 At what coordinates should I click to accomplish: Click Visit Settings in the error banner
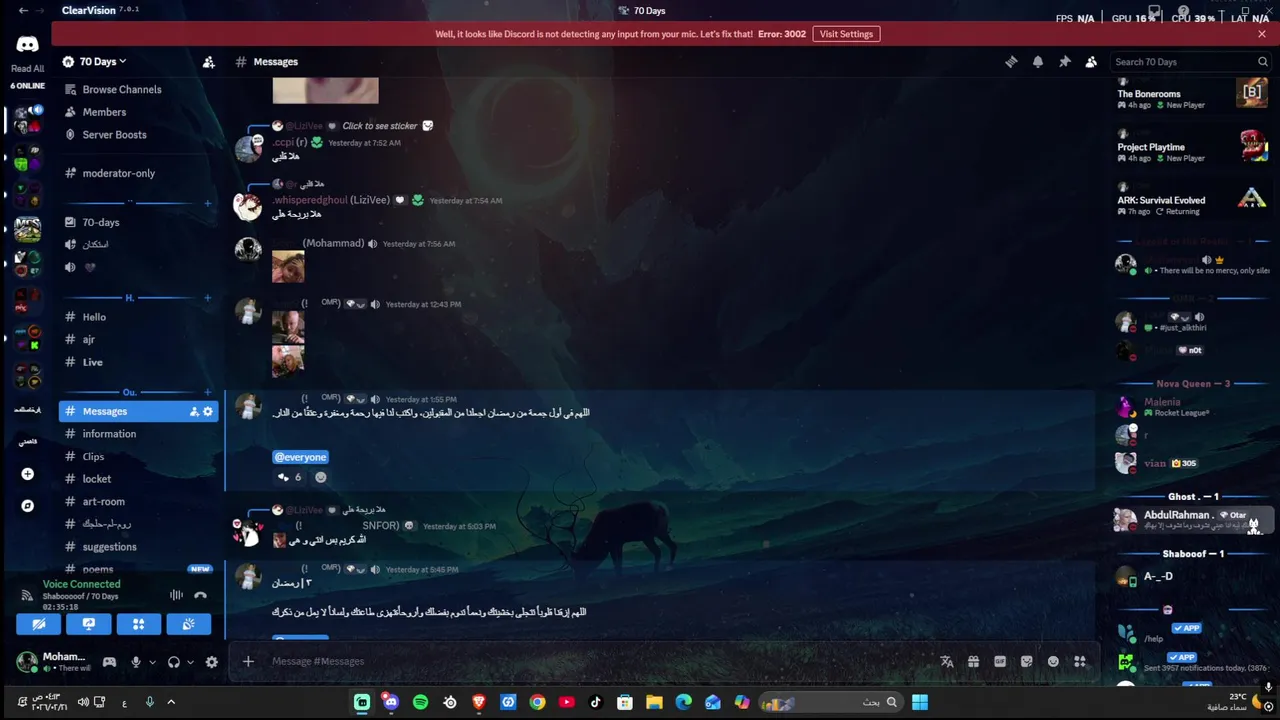[846, 34]
